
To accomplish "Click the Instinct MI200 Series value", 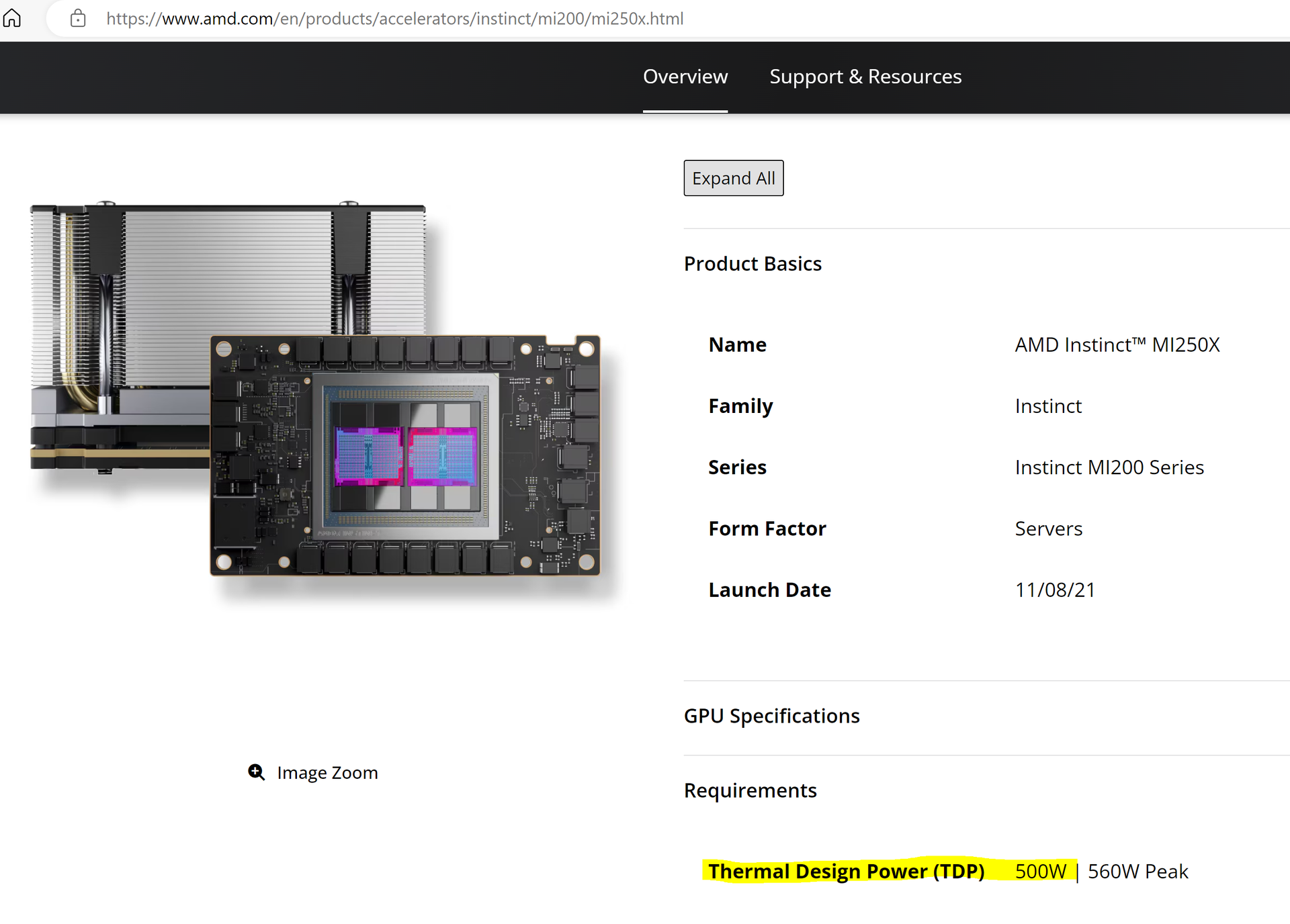I will click(x=1109, y=467).
